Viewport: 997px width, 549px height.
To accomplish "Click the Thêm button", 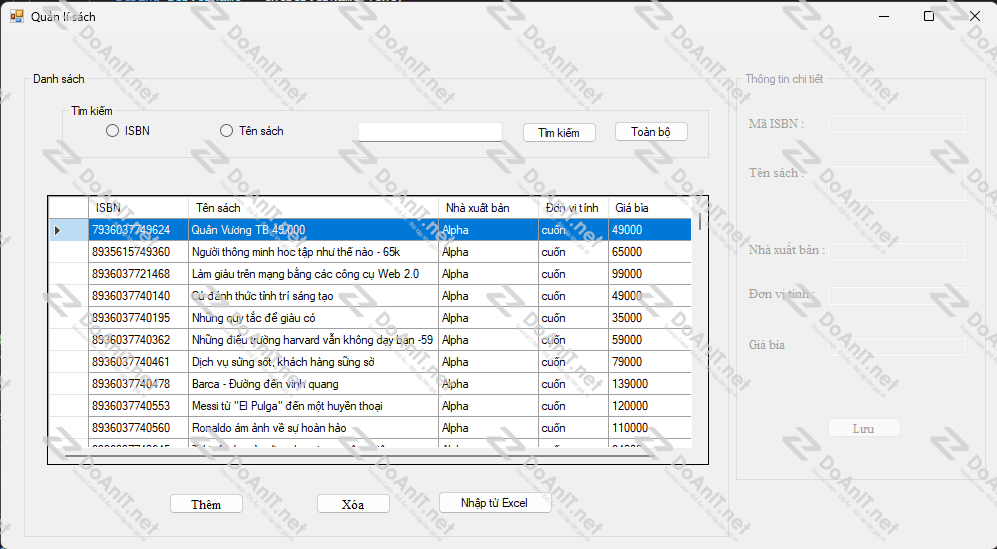I will click(206, 504).
